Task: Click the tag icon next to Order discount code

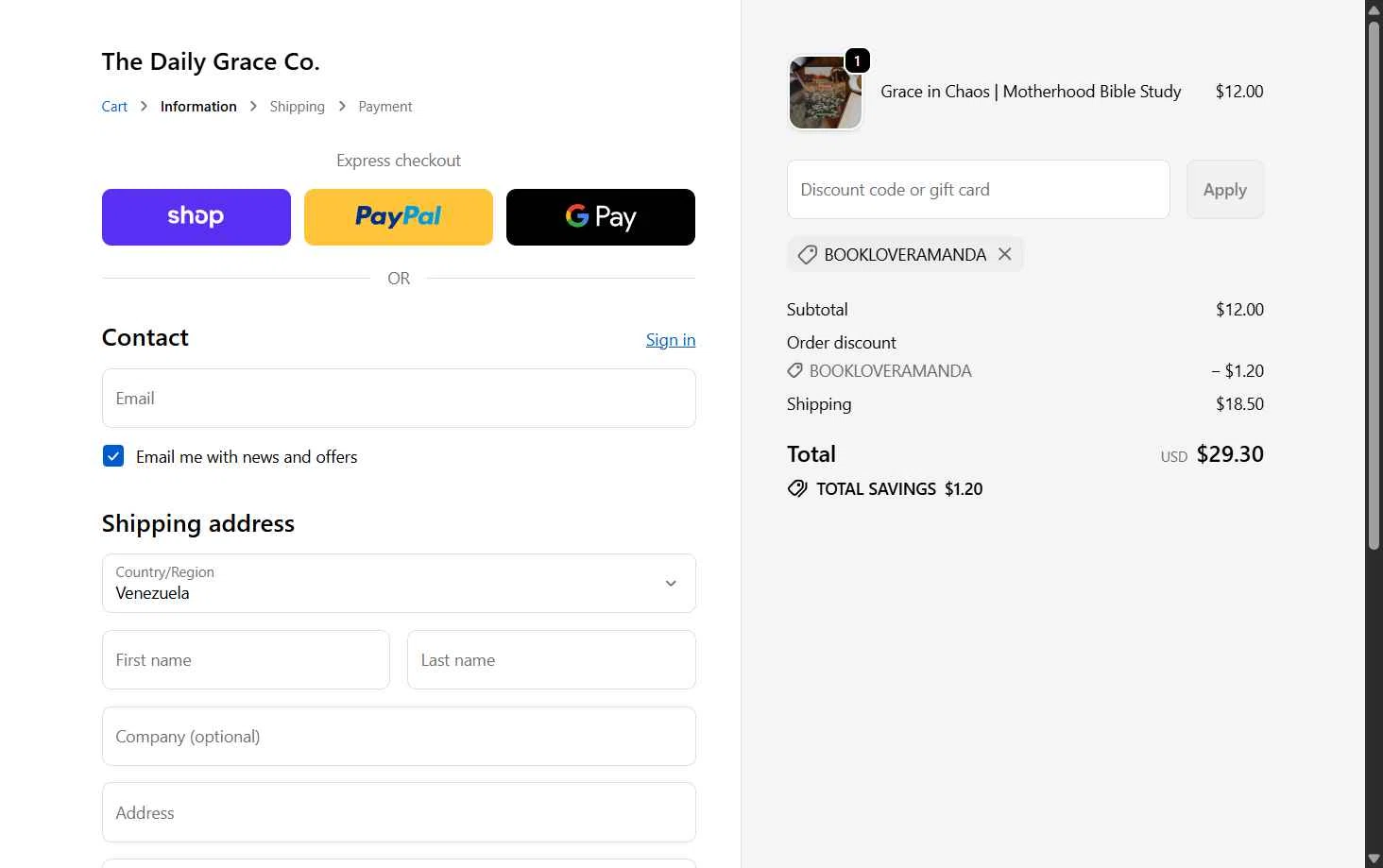Action: [x=795, y=371]
